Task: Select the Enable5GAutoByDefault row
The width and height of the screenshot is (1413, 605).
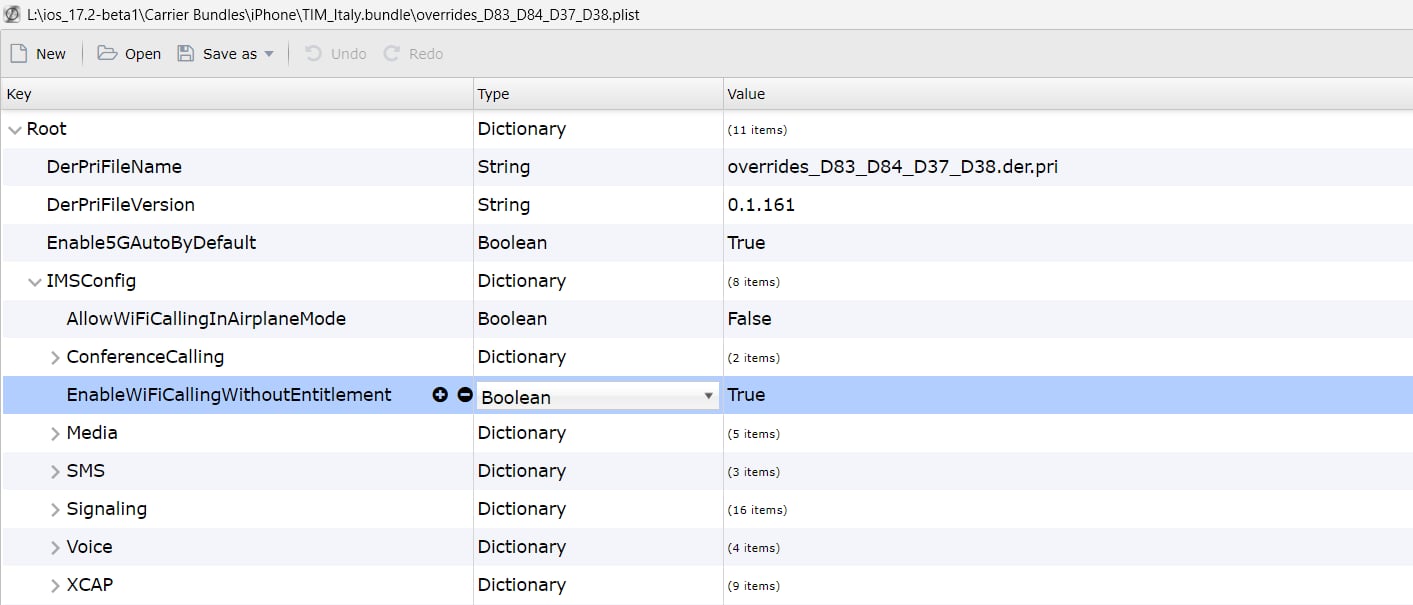Action: (706, 243)
